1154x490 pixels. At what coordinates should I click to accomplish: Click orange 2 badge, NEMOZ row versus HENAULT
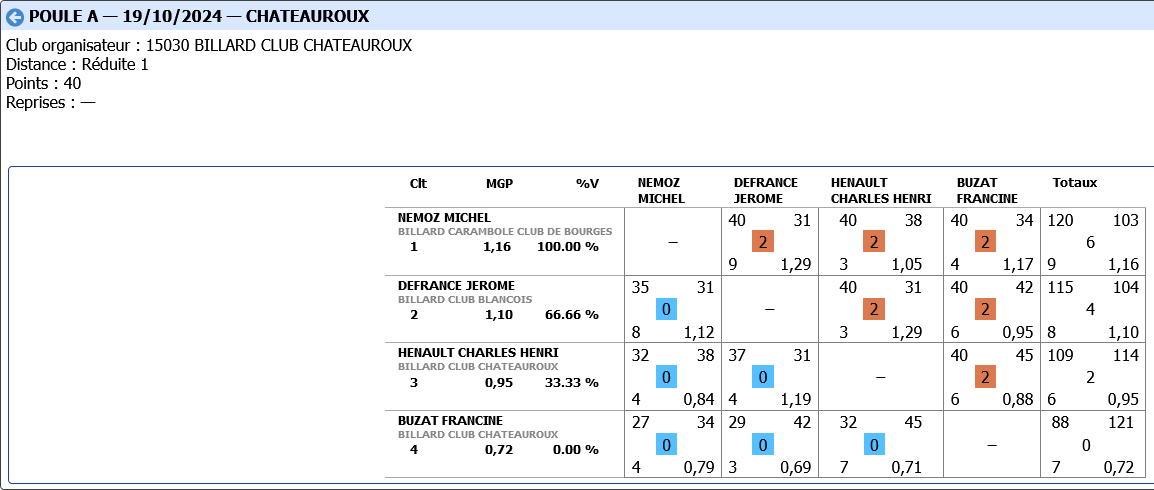pos(874,242)
